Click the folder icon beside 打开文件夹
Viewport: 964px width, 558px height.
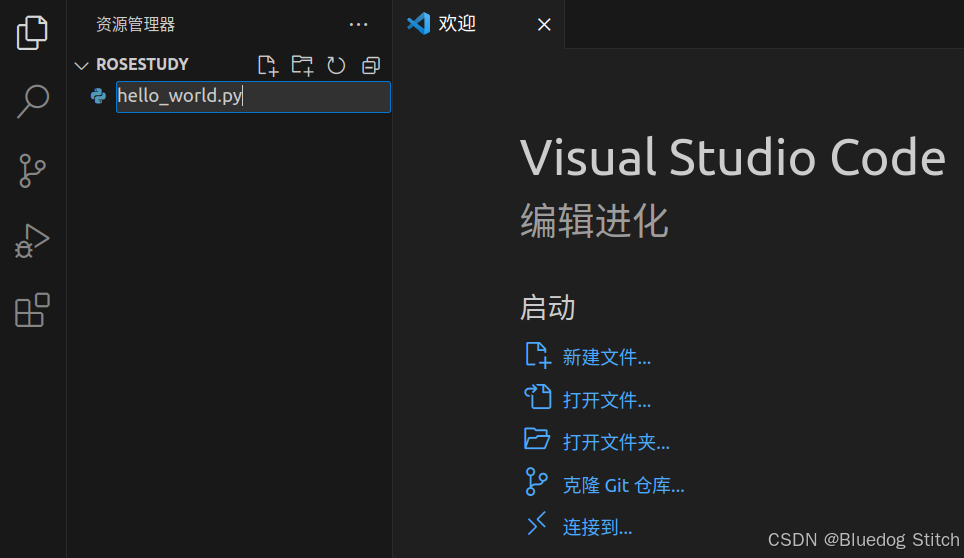(537, 439)
